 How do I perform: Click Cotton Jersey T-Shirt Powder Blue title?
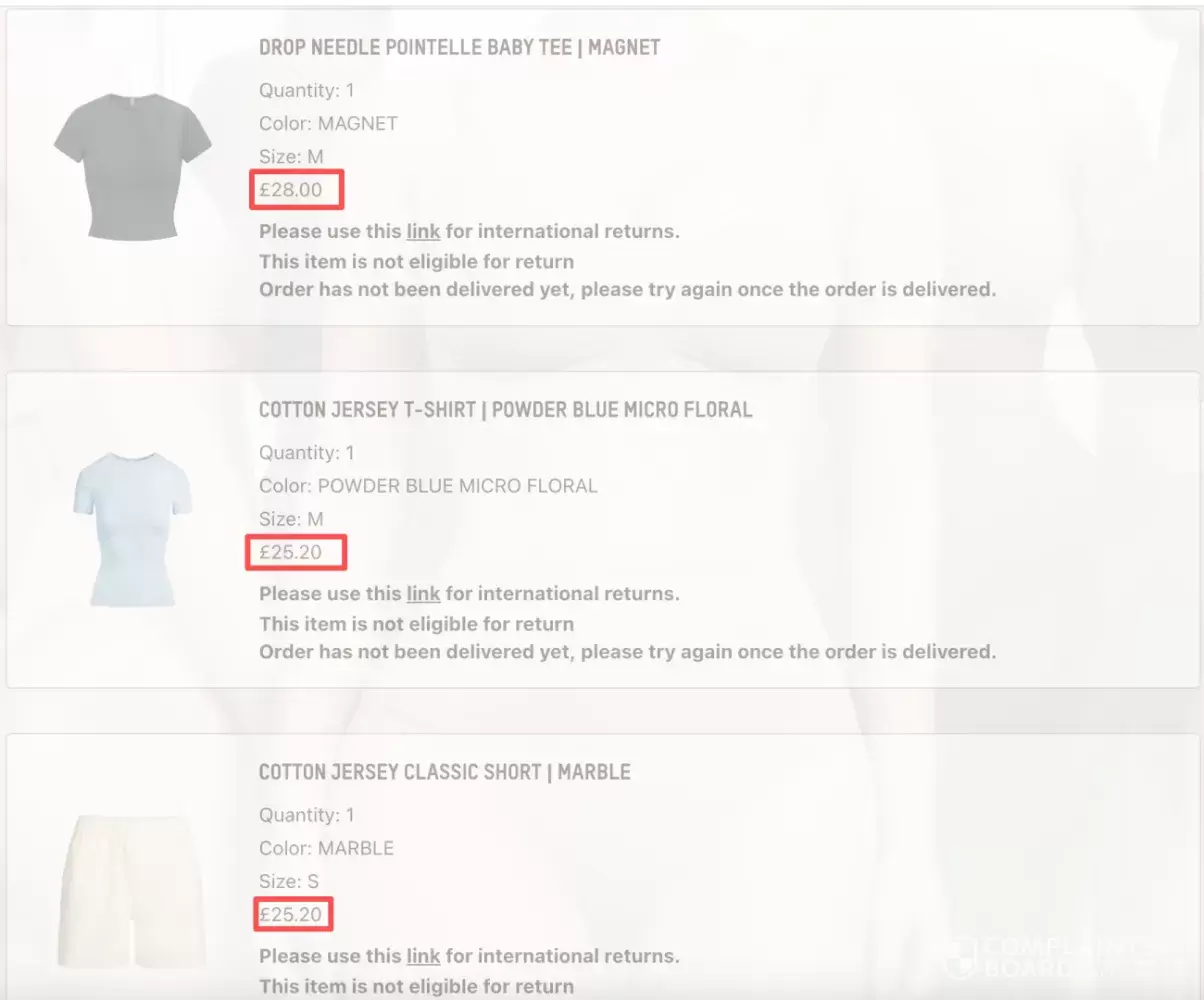[x=505, y=409]
